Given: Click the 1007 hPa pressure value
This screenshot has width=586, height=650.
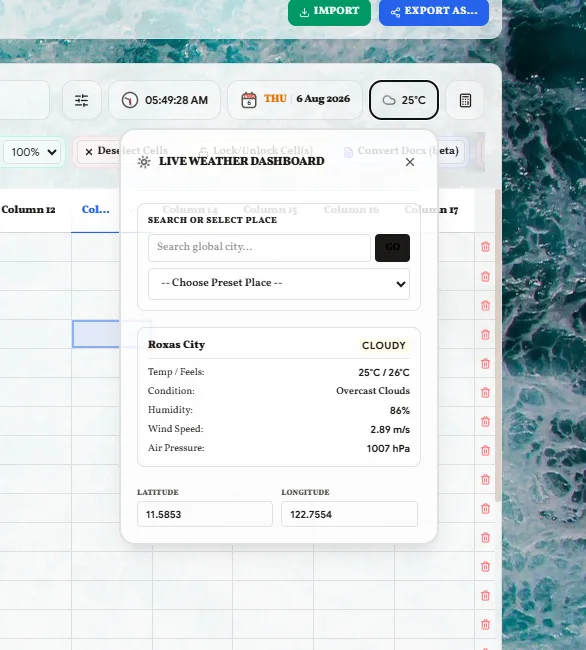Looking at the screenshot, I should click(388, 449).
